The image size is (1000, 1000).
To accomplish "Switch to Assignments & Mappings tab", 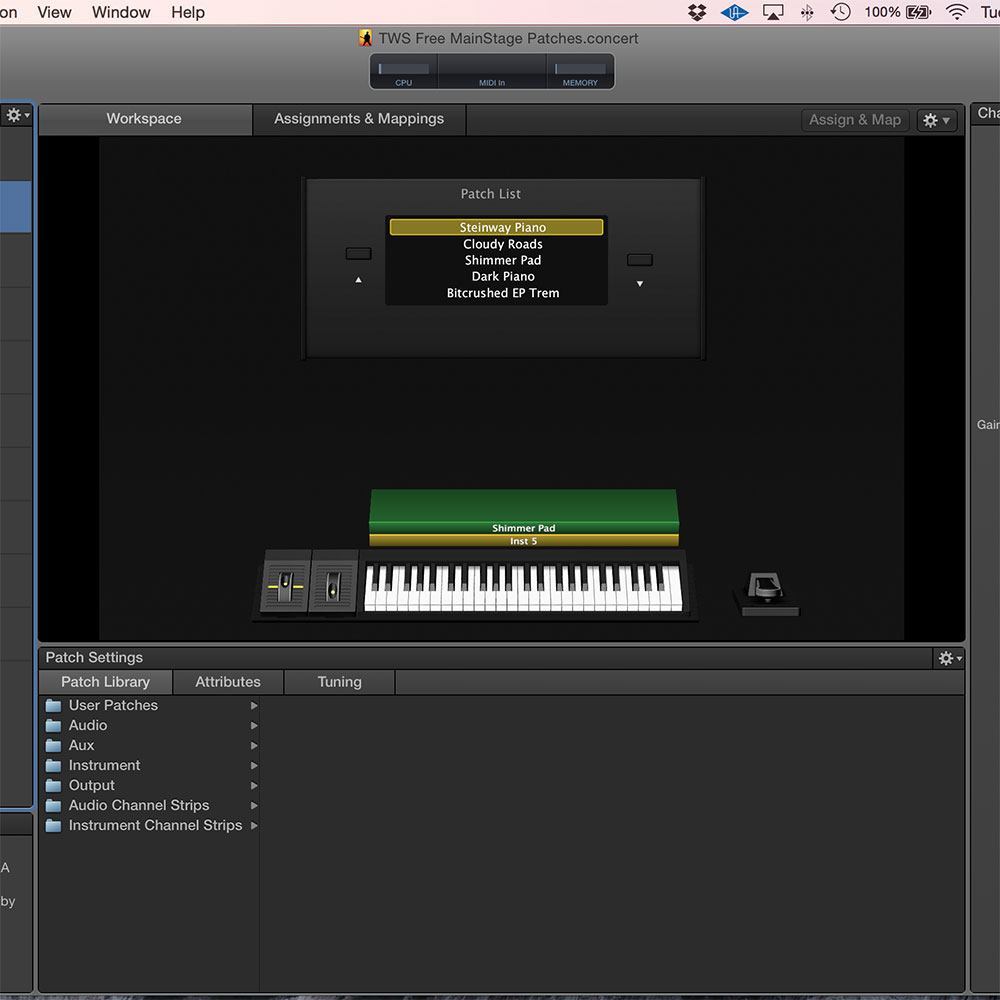I will click(359, 119).
